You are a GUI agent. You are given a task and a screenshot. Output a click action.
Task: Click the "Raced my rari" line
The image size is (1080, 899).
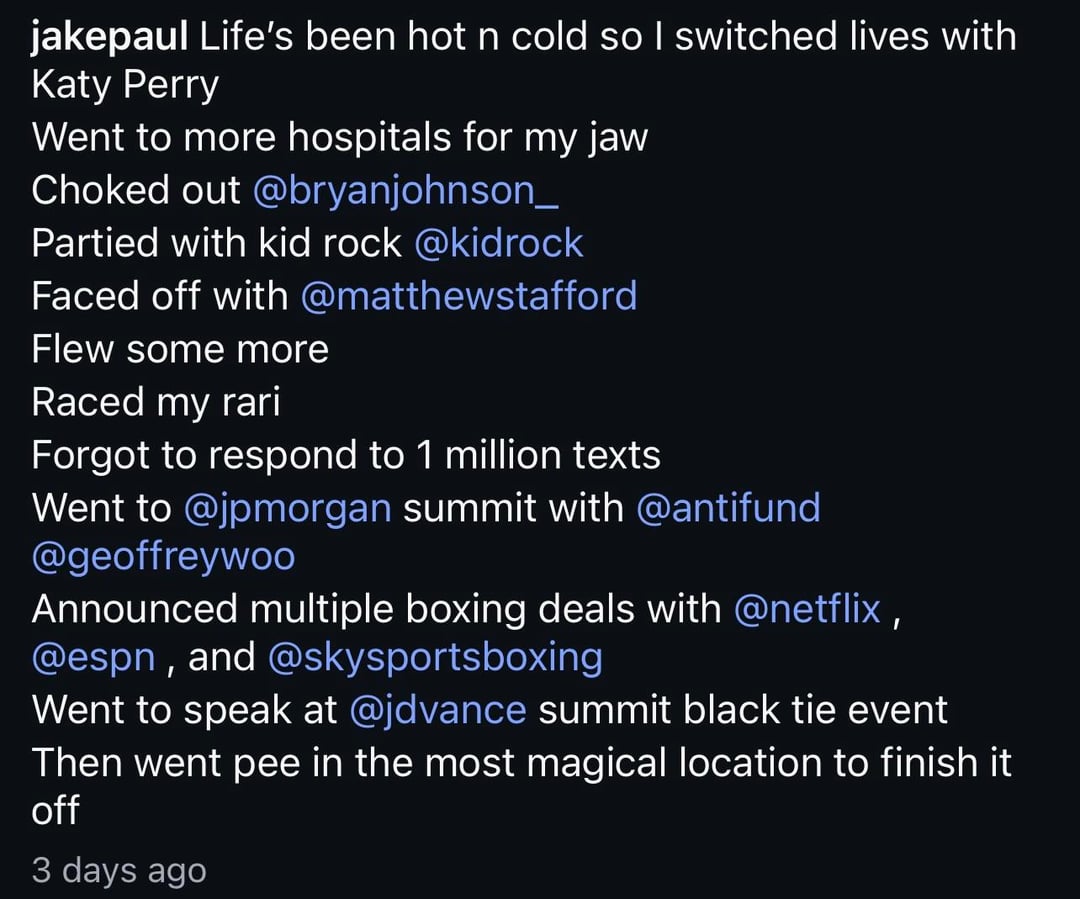(x=156, y=402)
